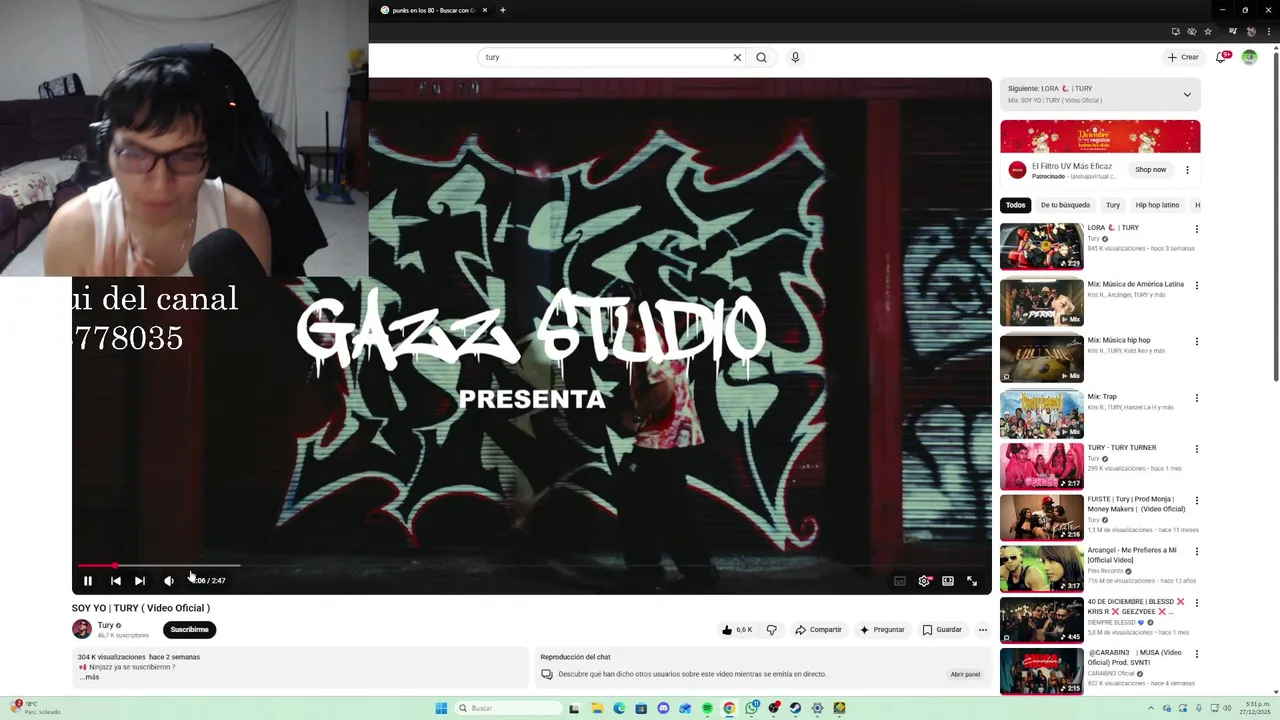Start a voice search with microphone
The width and height of the screenshot is (1280, 720).
(x=795, y=57)
